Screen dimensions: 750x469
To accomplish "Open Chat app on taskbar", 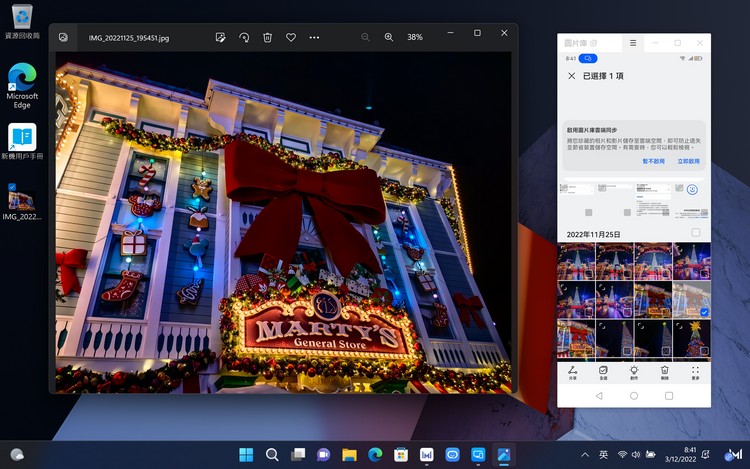I will (x=323, y=455).
